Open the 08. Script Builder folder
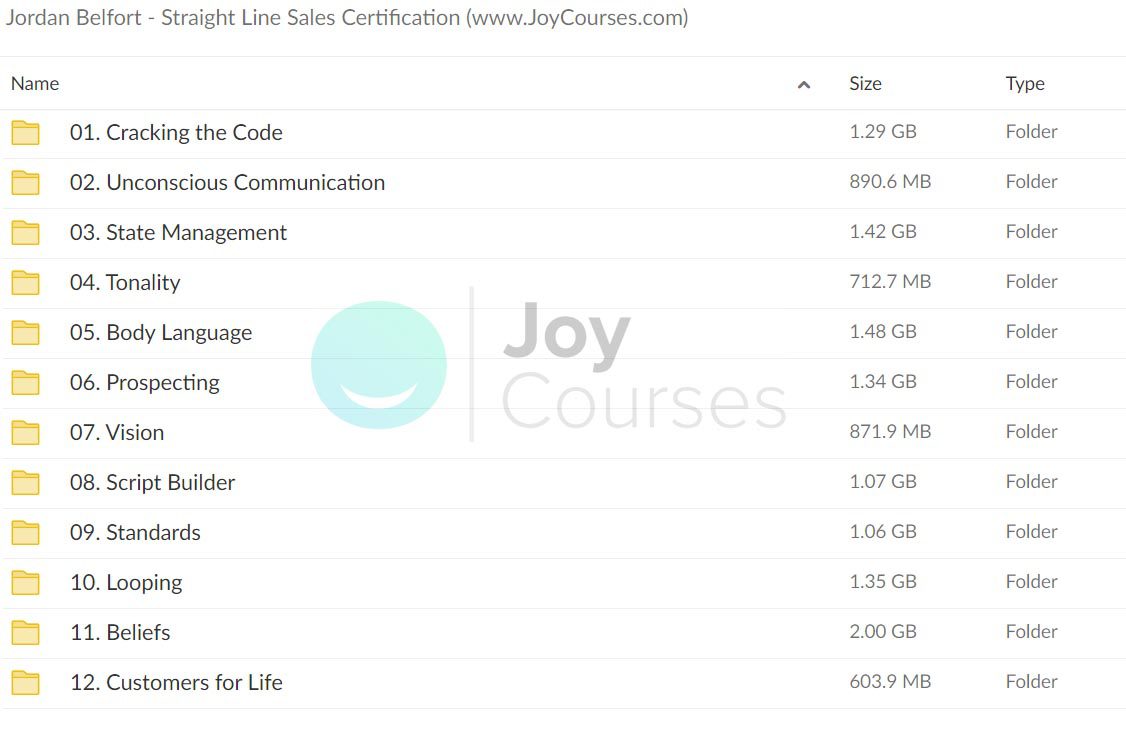This screenshot has width=1126, height=732. [152, 483]
